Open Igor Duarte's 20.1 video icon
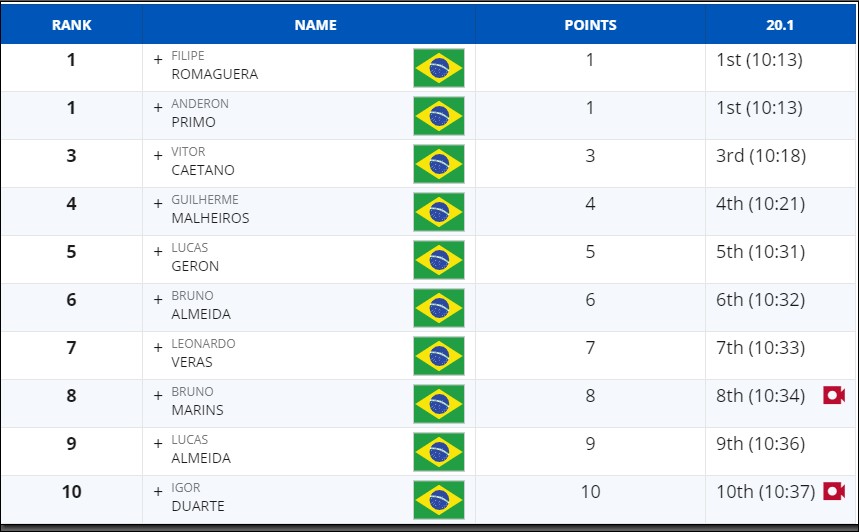This screenshot has width=859, height=532. (834, 491)
